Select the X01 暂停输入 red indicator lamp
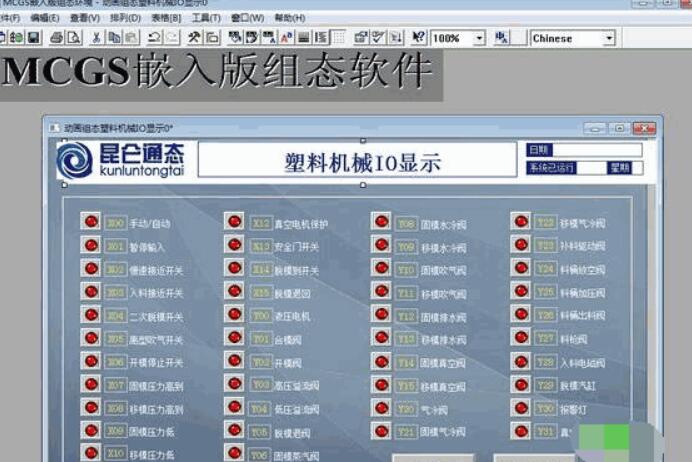This screenshot has height=462, width=692. pos(91,244)
